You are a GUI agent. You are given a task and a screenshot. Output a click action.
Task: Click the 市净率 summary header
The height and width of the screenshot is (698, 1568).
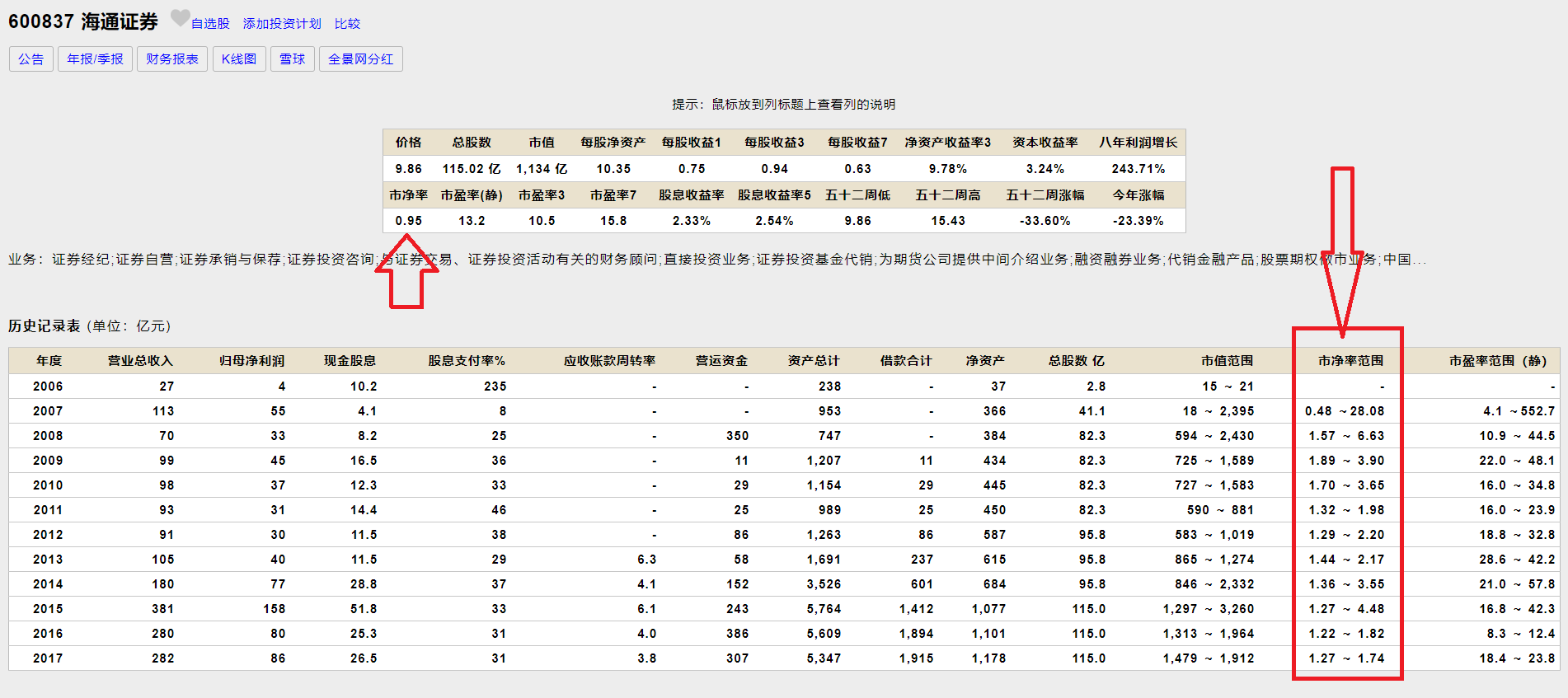tap(408, 195)
